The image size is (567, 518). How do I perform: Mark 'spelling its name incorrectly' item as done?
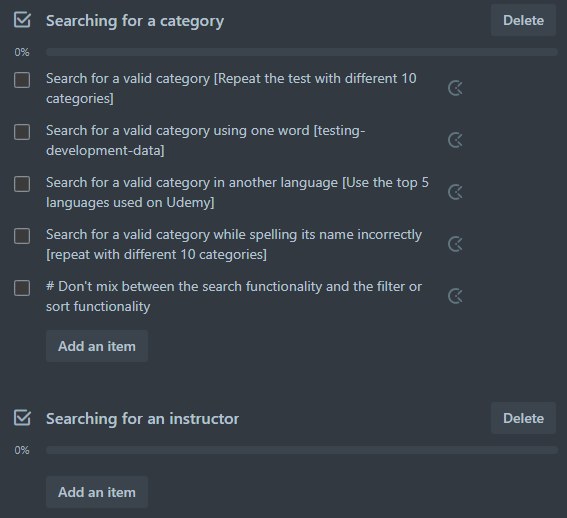22,236
